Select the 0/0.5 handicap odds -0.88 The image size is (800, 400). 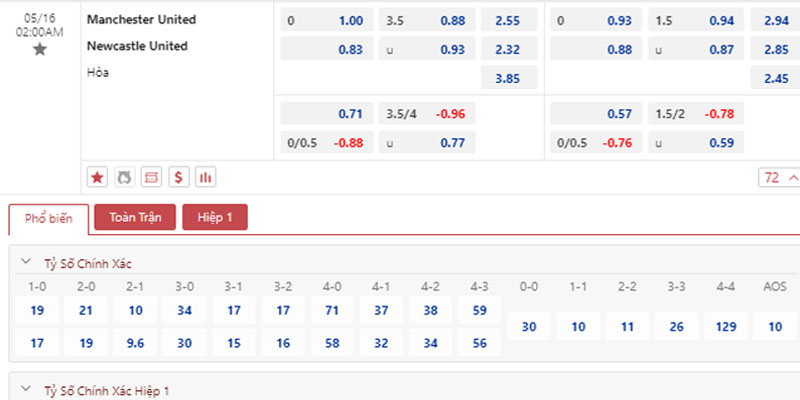click(x=327, y=142)
